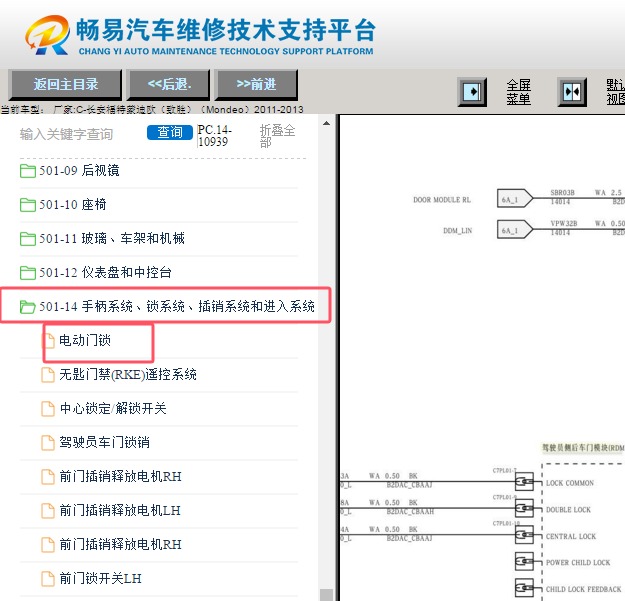Click page icon beside 前门锁开关LH

coord(48,578)
